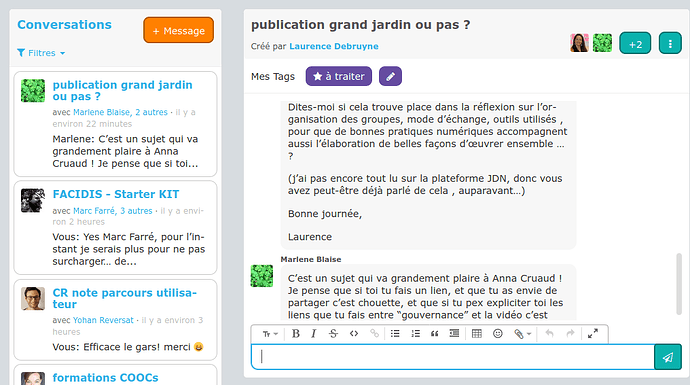Edit tags with the pencil button
The width and height of the screenshot is (690, 385).
(x=390, y=76)
